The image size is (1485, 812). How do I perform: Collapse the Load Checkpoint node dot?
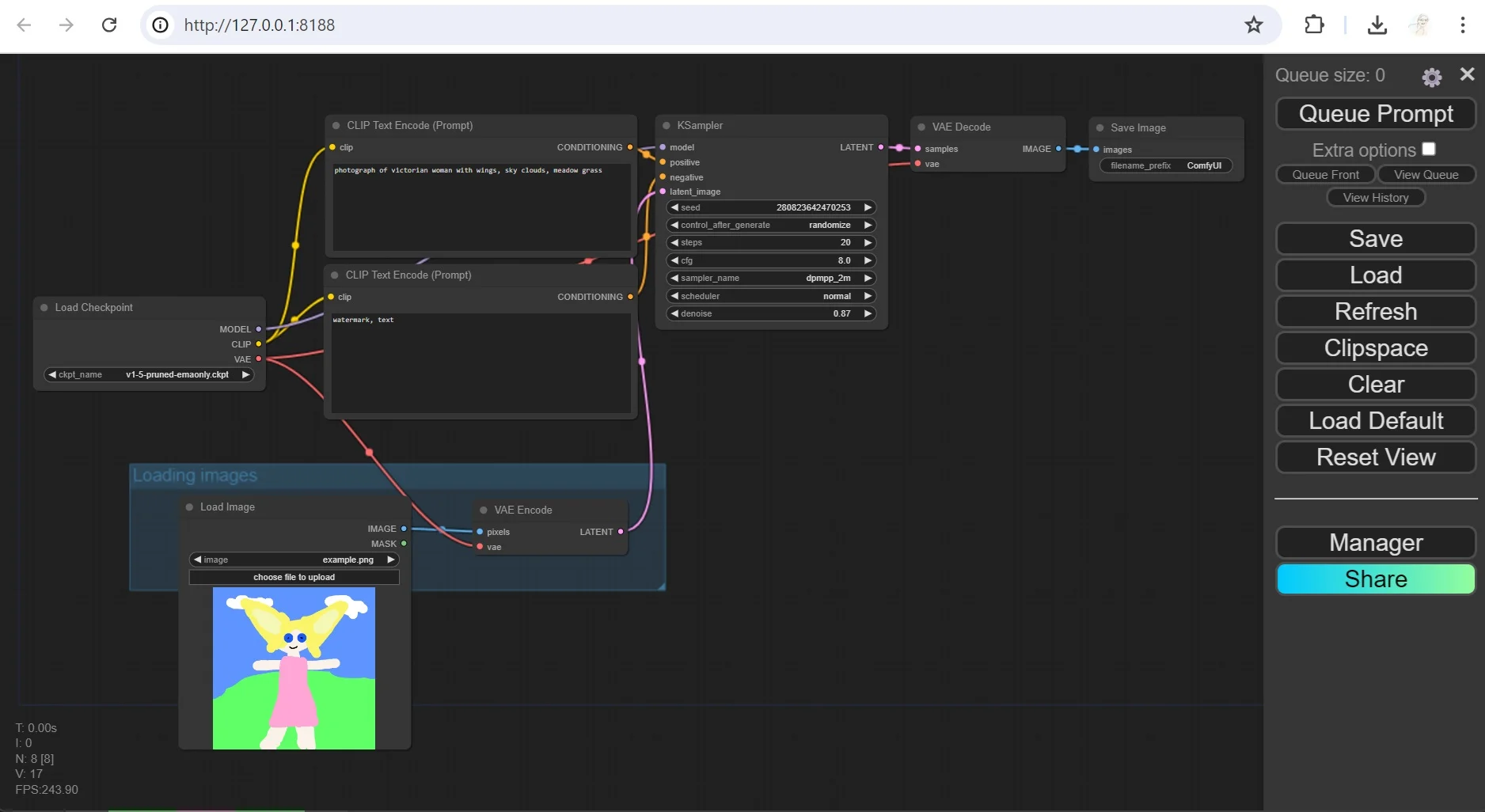tap(44, 308)
